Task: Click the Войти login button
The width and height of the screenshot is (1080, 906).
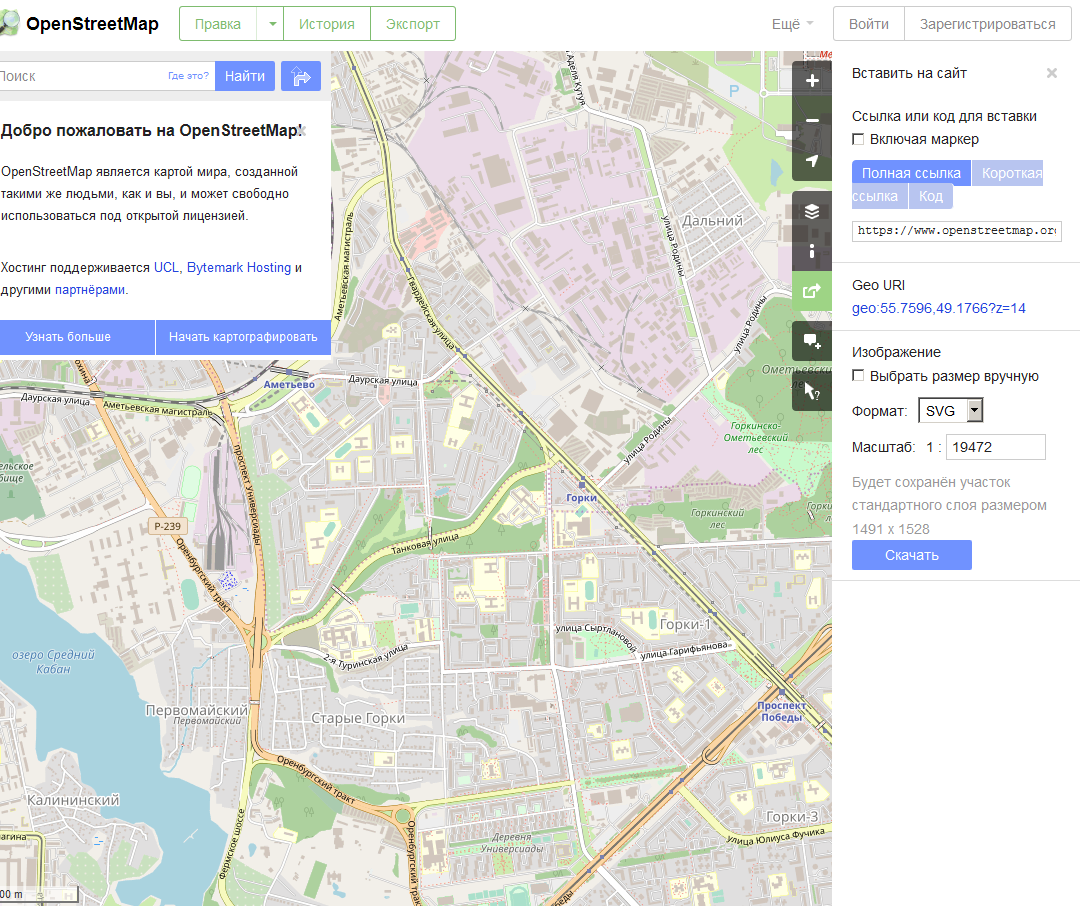Action: coord(869,24)
